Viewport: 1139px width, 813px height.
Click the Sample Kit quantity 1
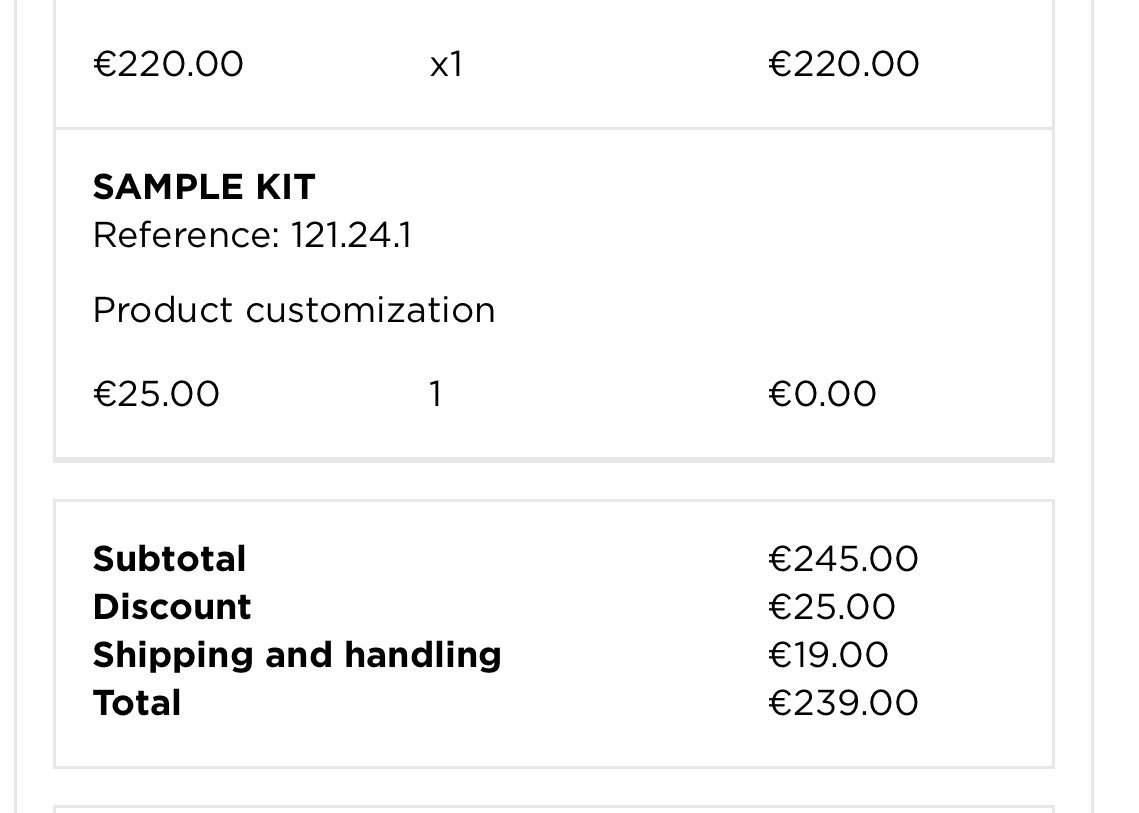point(435,395)
